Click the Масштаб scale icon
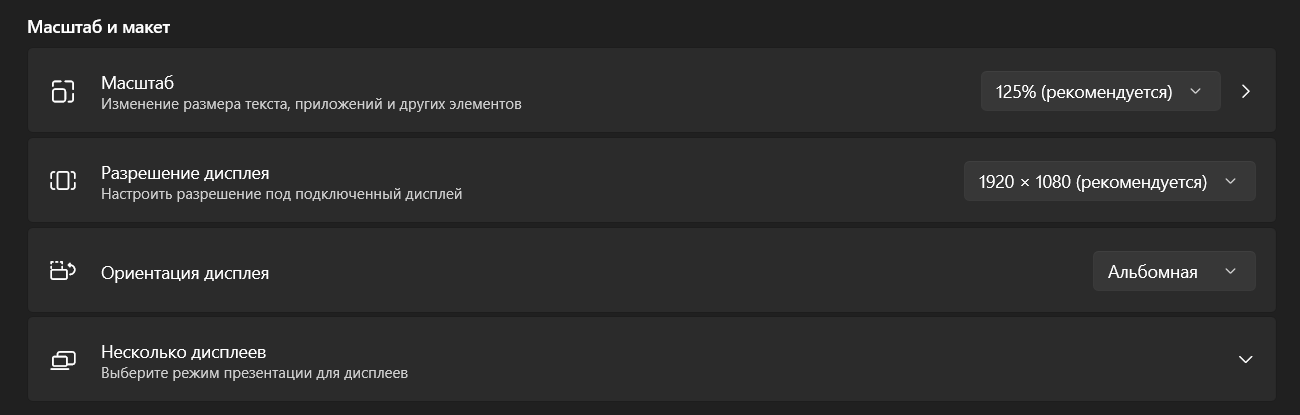Screen dimensions: 1300x415 pos(63,91)
